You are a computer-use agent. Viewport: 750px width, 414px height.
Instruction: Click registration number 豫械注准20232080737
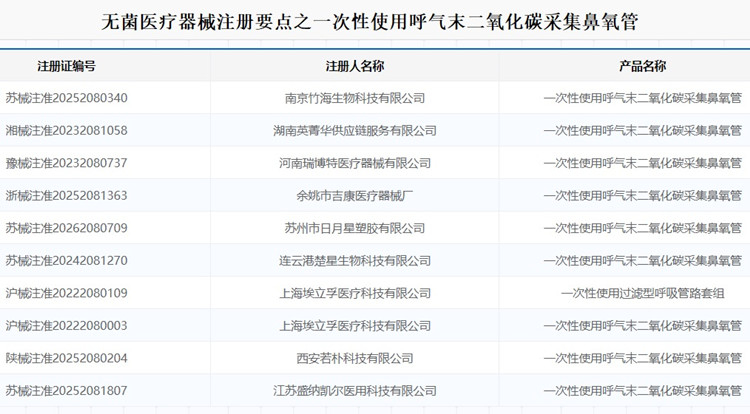66,163
